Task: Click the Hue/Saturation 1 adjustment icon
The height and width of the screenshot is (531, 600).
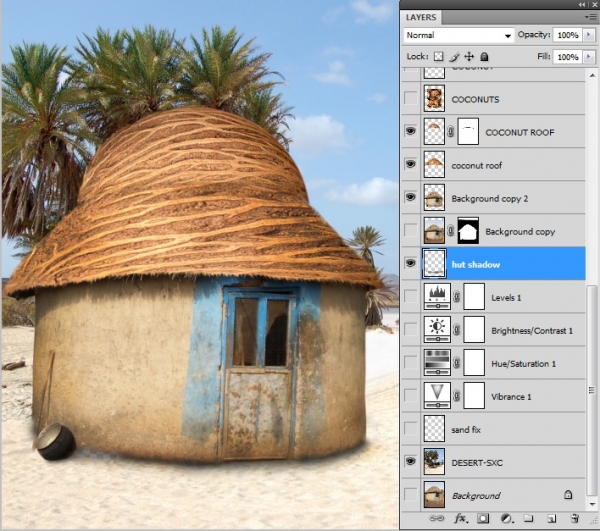Action: pos(437,362)
